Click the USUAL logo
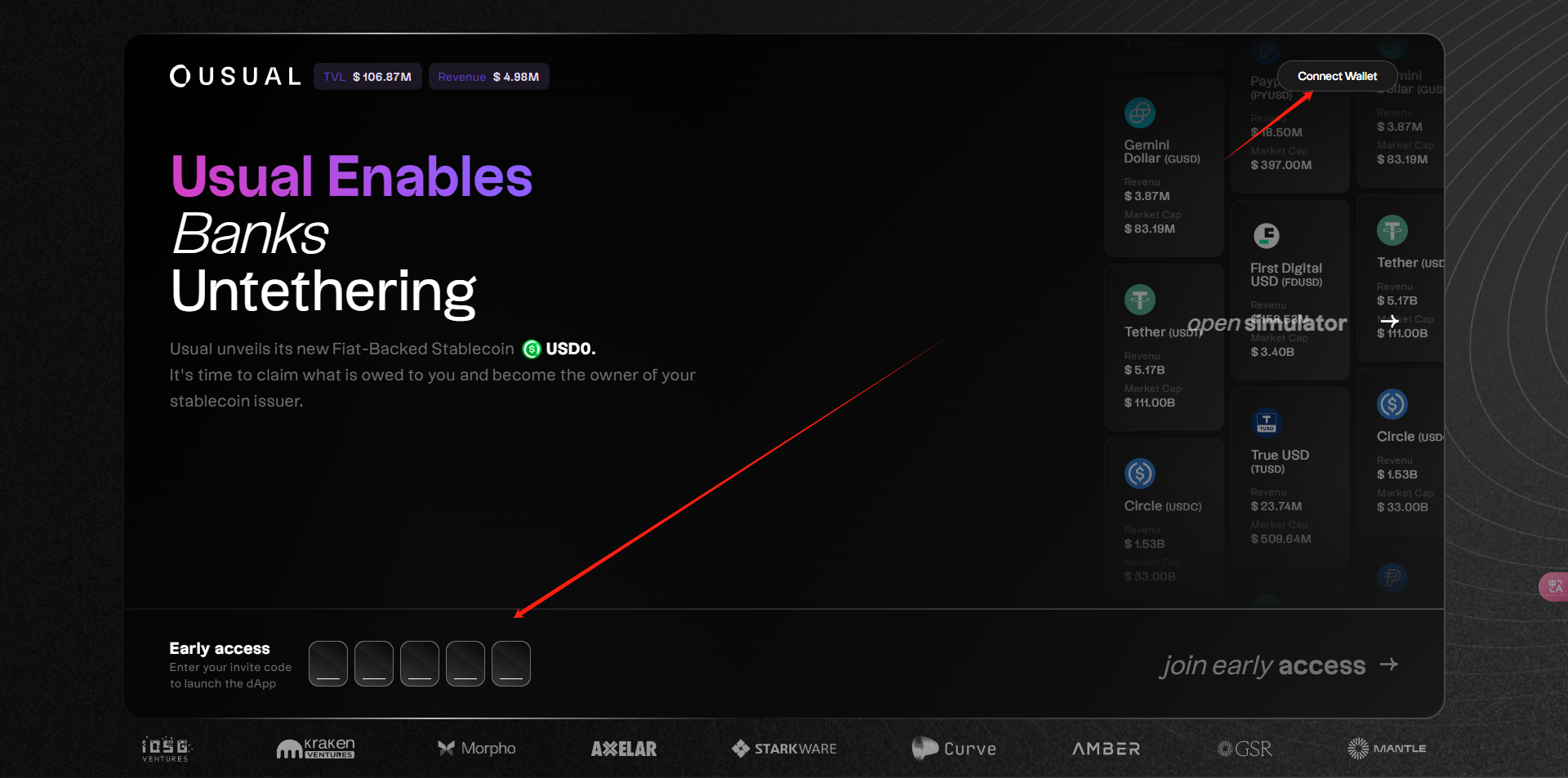The image size is (1568, 778). [x=235, y=76]
